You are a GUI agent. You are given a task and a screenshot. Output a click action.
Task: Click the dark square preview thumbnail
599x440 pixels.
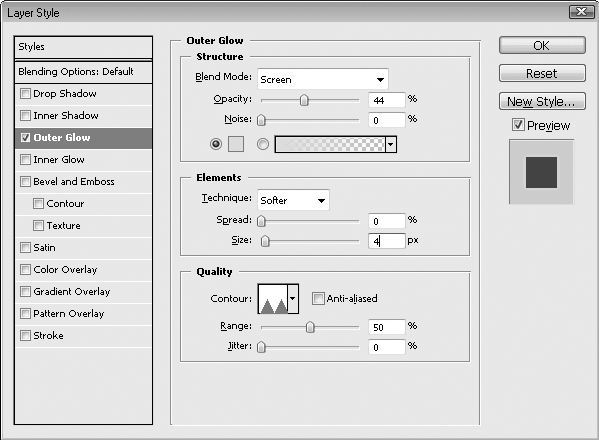[541, 172]
